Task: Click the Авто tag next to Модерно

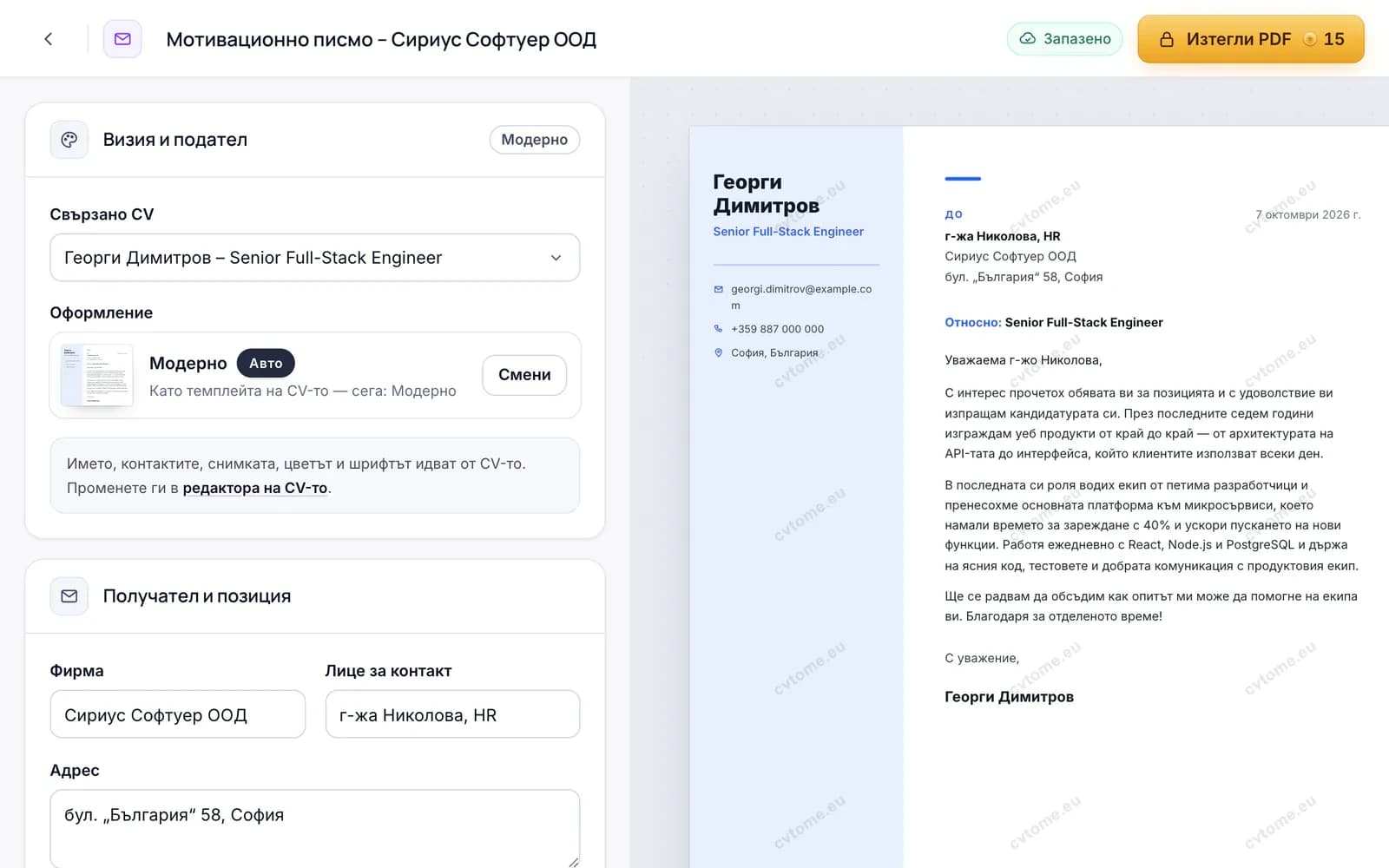Action: pyautogui.click(x=266, y=363)
